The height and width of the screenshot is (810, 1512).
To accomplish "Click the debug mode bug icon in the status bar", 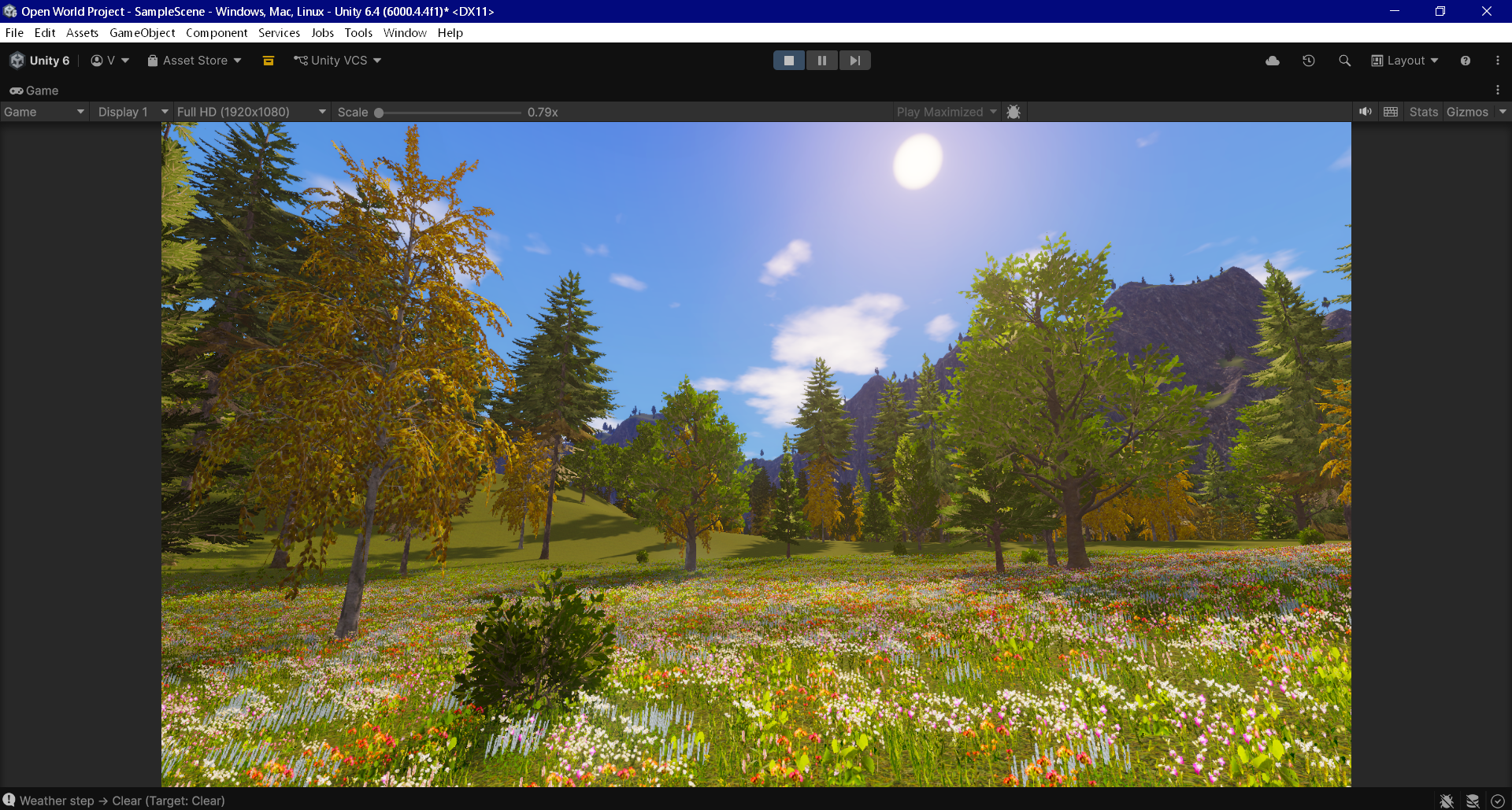I will 1447,801.
